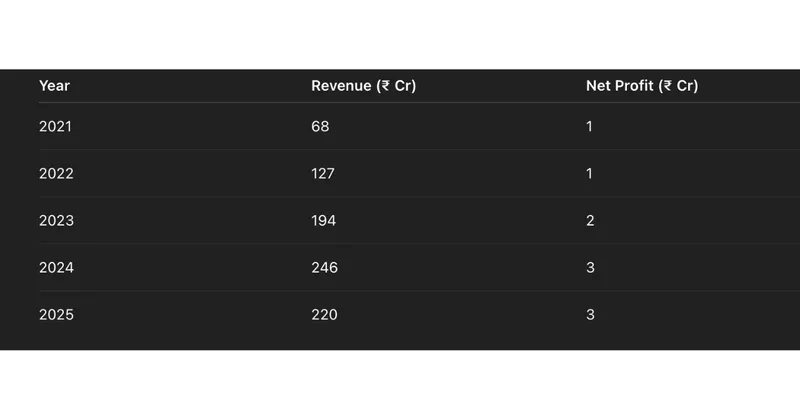
Task: Select the 2023 year cell
Action: pos(56,220)
